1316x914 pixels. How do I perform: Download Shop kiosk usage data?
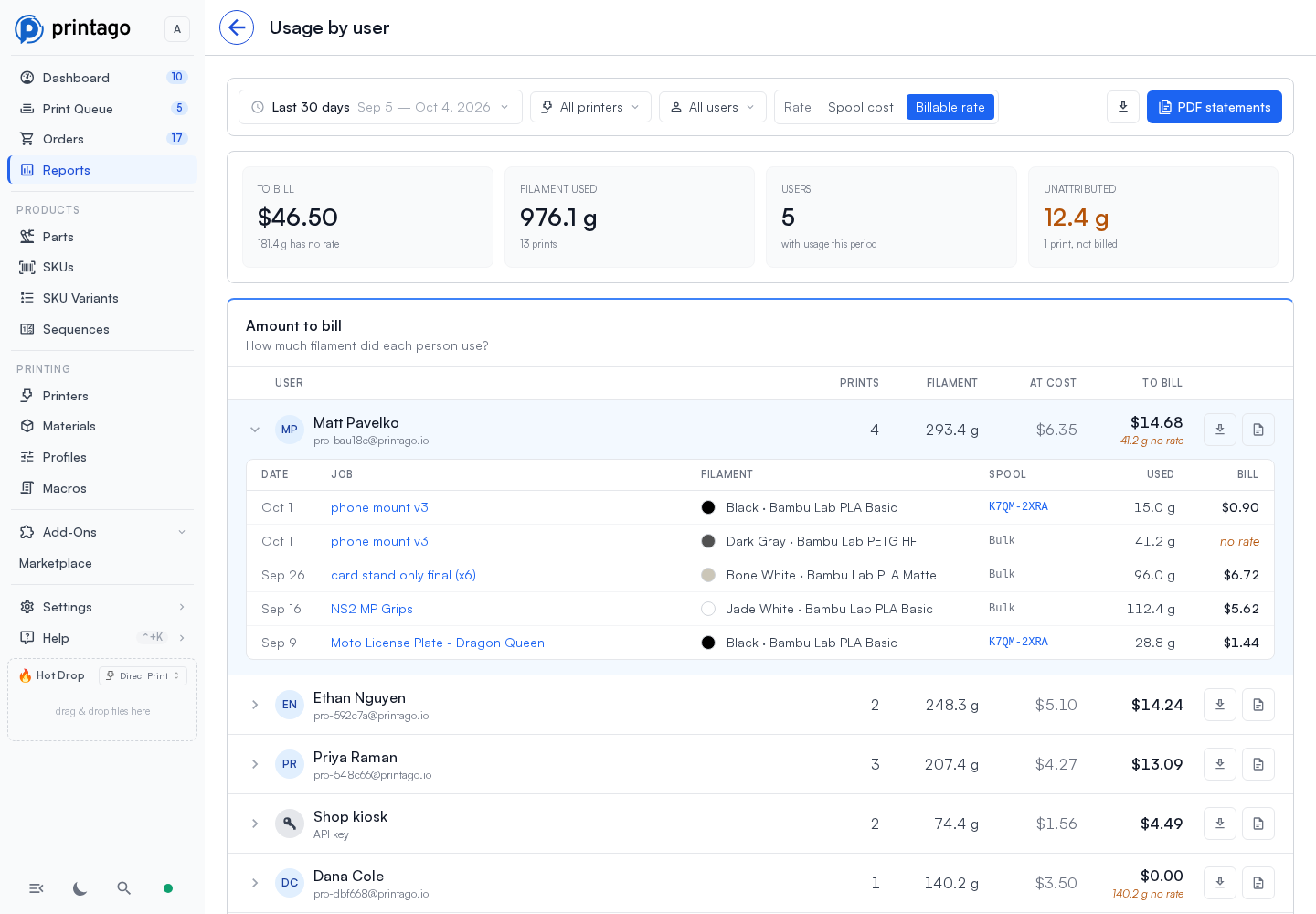point(1220,824)
